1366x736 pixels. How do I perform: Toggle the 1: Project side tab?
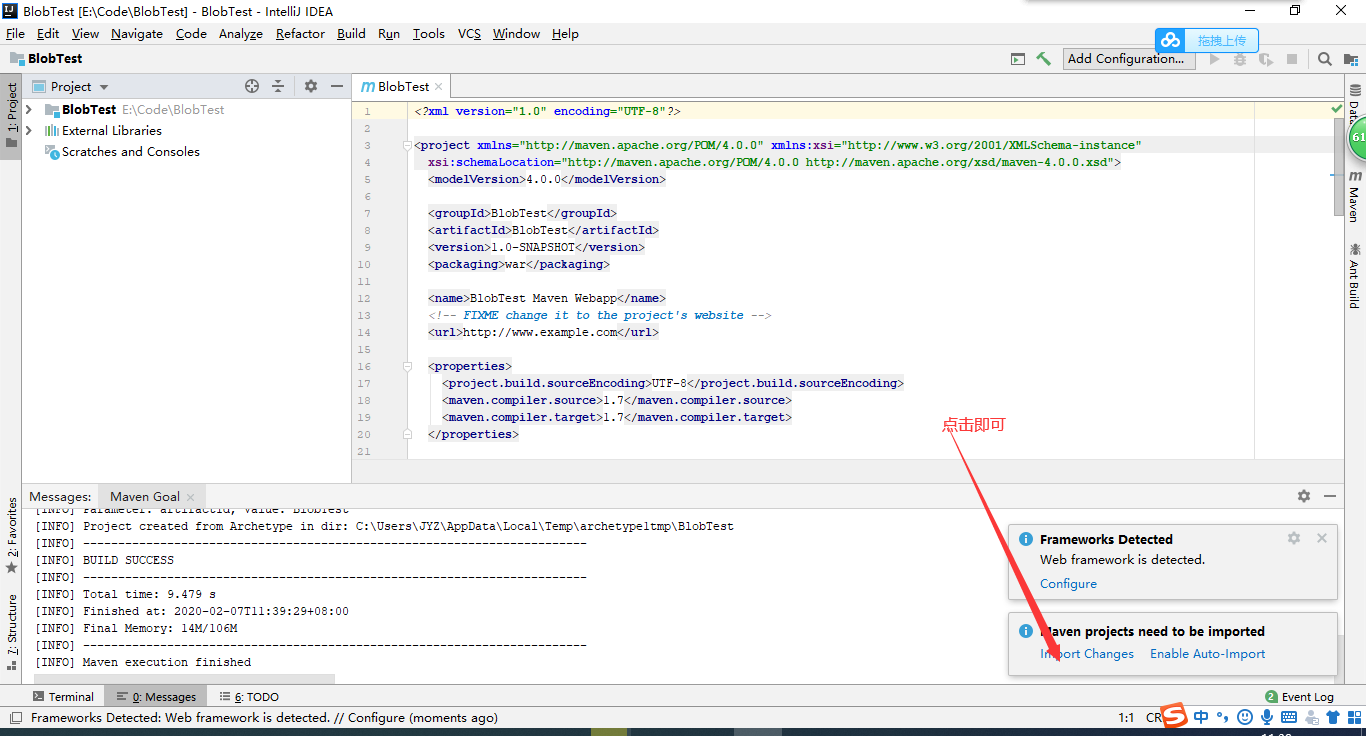11,114
